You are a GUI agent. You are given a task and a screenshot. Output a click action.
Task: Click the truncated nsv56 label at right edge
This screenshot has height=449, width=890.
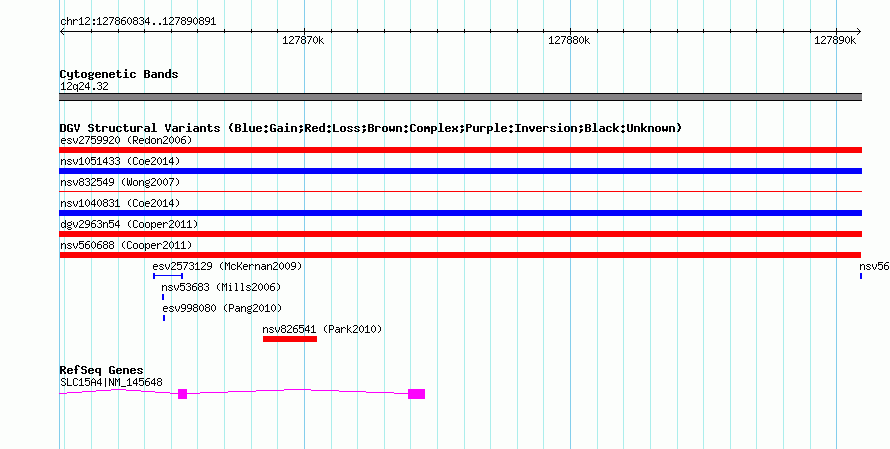click(874, 266)
